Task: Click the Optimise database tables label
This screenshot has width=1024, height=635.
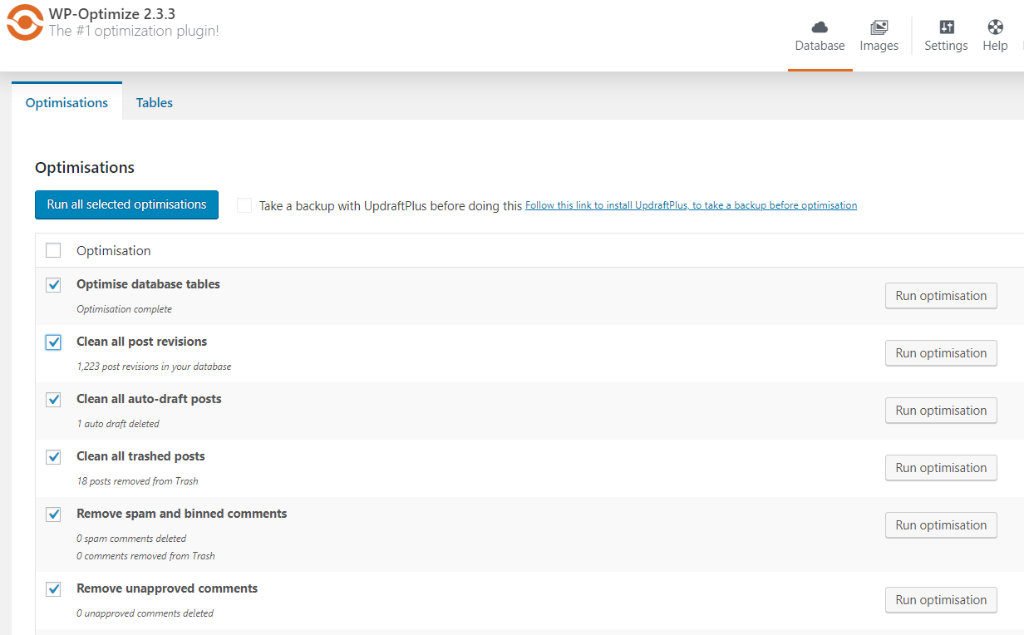Action: coord(148,284)
